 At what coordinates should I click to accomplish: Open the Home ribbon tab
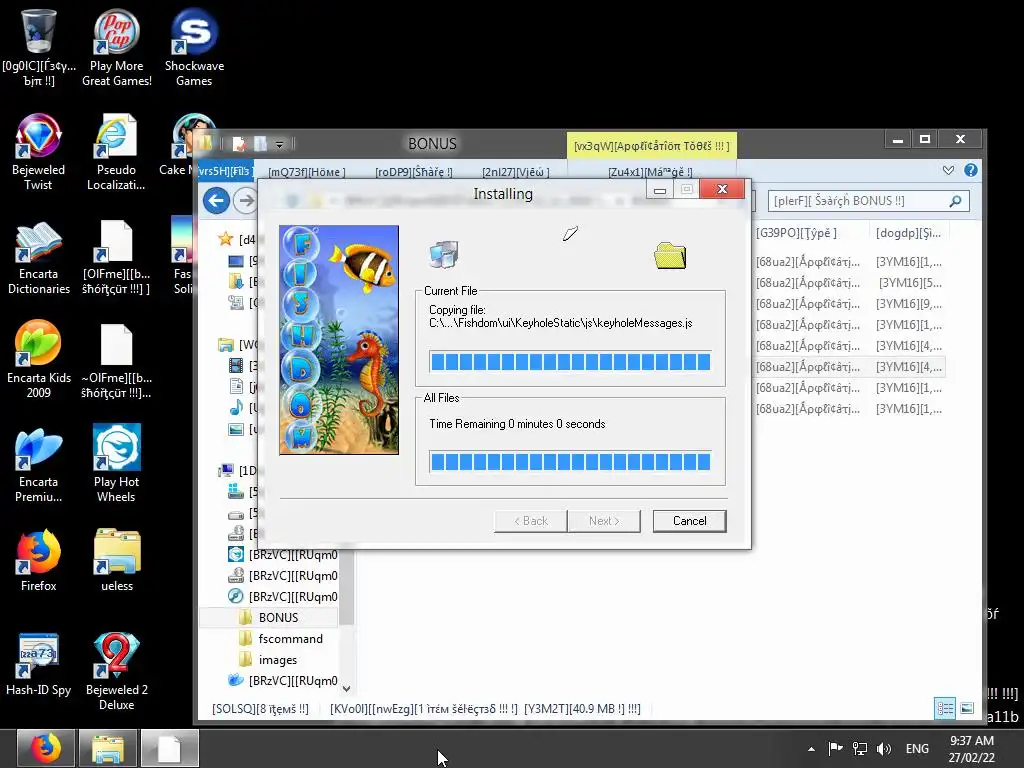[307, 172]
